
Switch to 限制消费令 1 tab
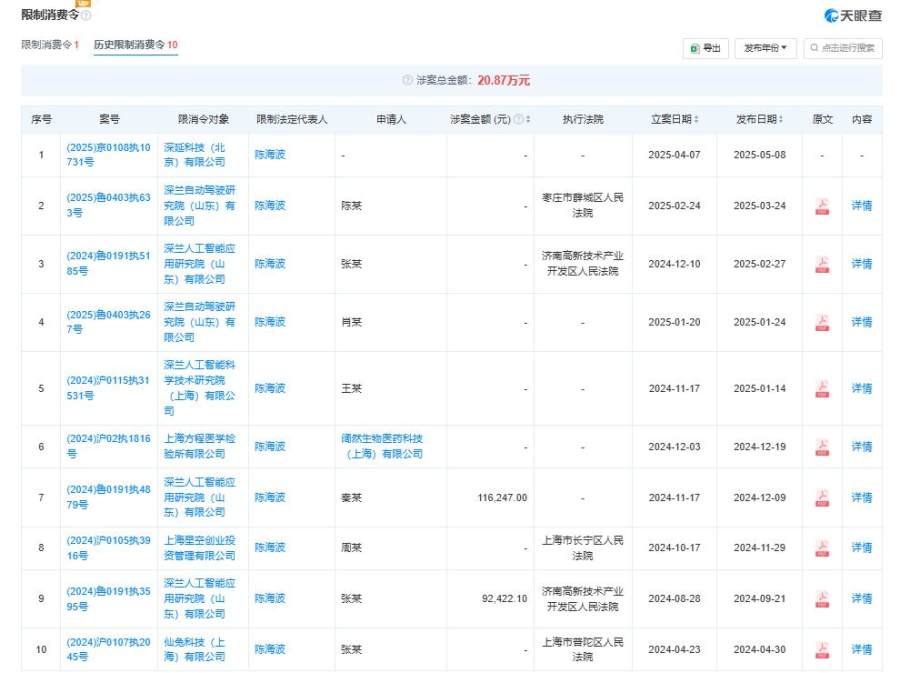pos(51,46)
